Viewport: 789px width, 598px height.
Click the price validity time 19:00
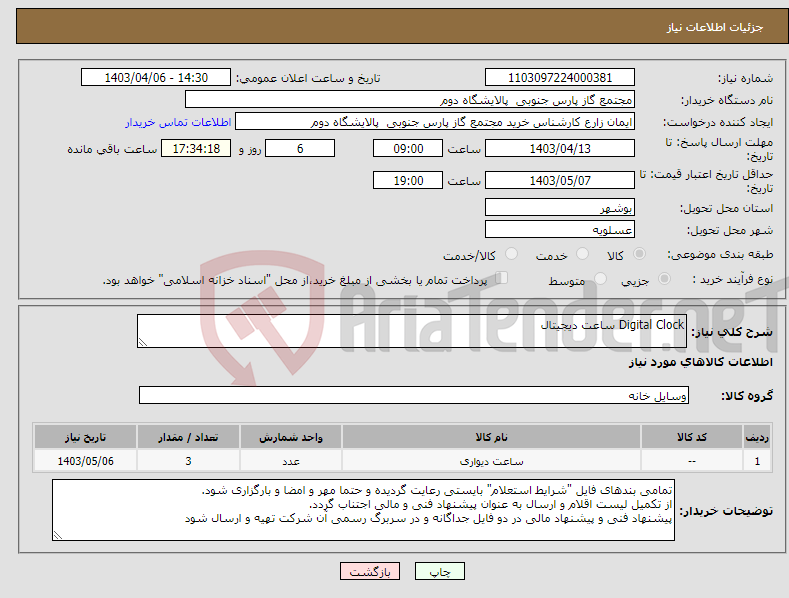point(408,180)
